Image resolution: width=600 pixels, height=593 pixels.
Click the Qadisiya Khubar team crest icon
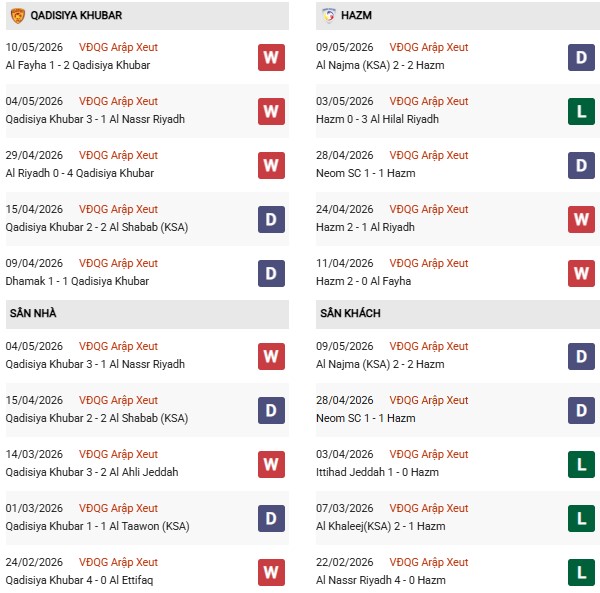coord(18,16)
